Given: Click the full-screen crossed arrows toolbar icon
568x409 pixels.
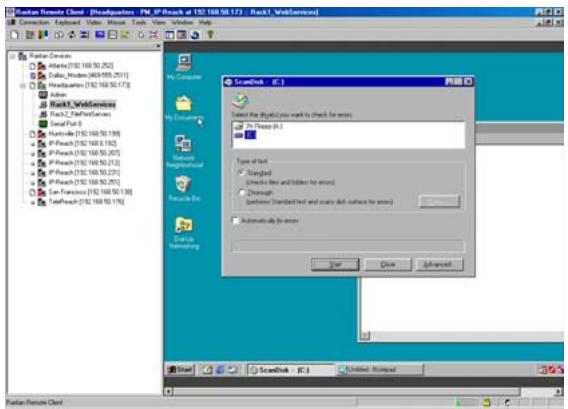Looking at the screenshot, I should click(154, 35).
